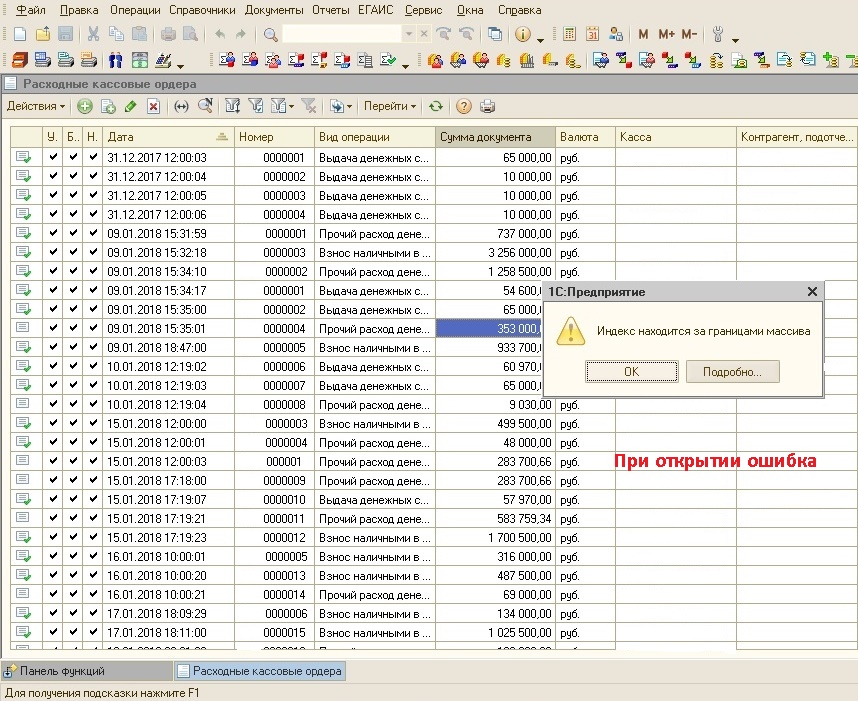
Task: Click the printer icon beside help icon
Action: 487,106
